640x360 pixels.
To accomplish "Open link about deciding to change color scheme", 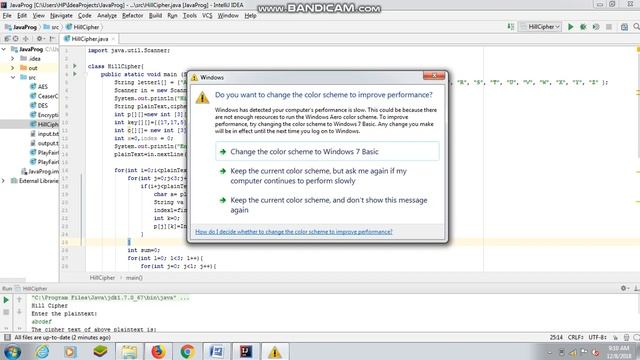I will click(x=293, y=231).
